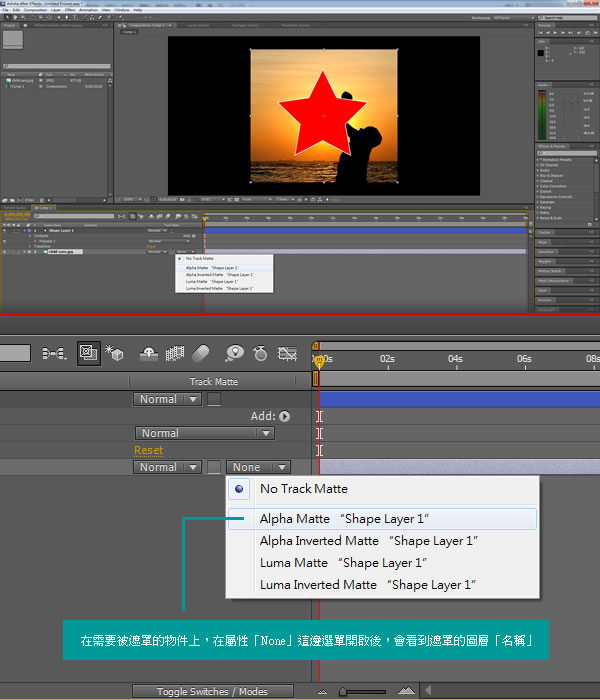Select the Eraser tool in toolbar
The height and width of the screenshot is (700, 600).
(100, 17)
